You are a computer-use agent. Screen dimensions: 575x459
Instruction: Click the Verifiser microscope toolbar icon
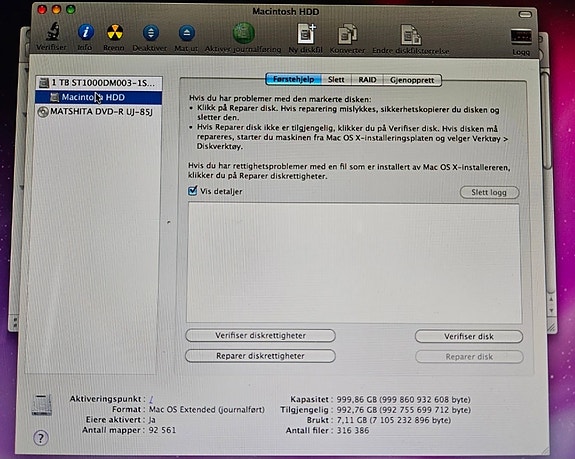(53, 32)
